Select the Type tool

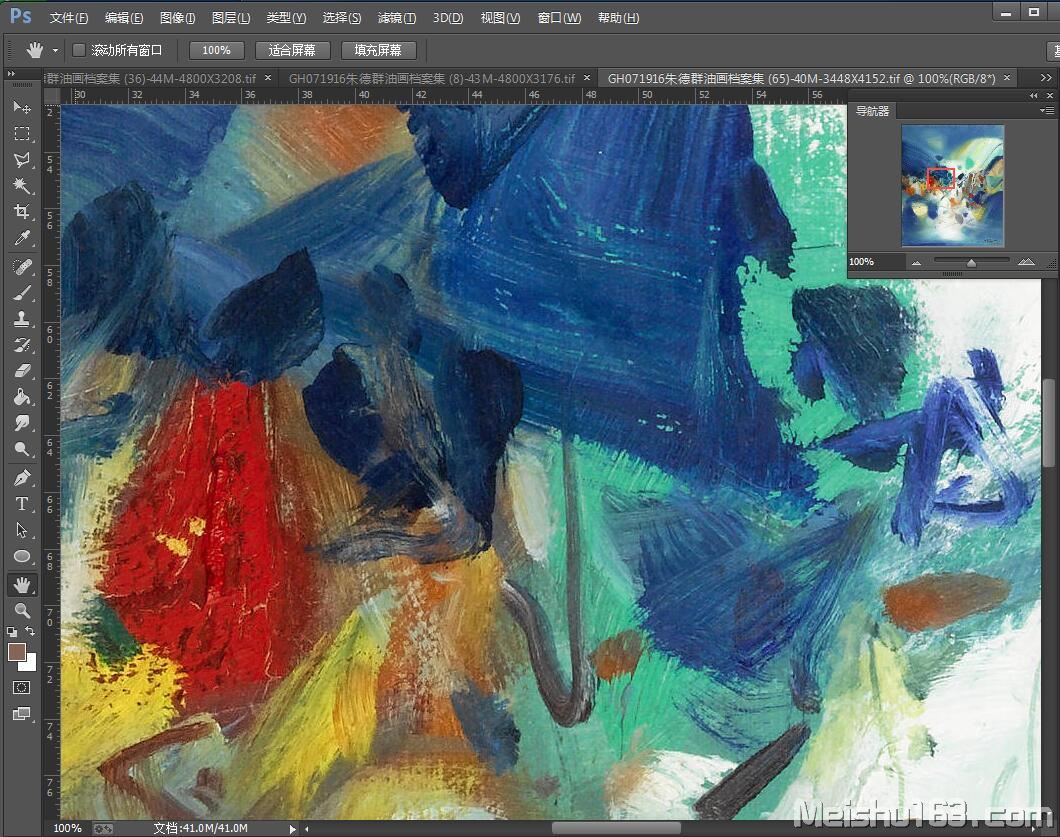(22, 504)
